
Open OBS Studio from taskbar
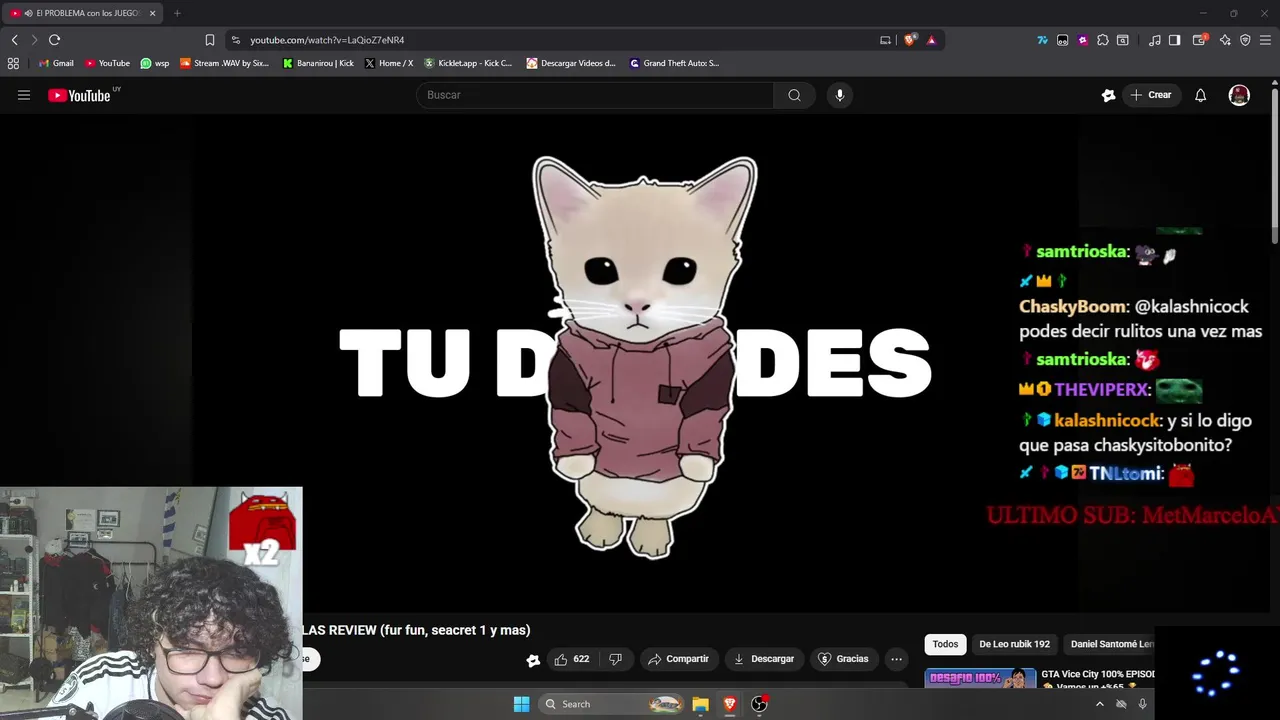coord(760,704)
